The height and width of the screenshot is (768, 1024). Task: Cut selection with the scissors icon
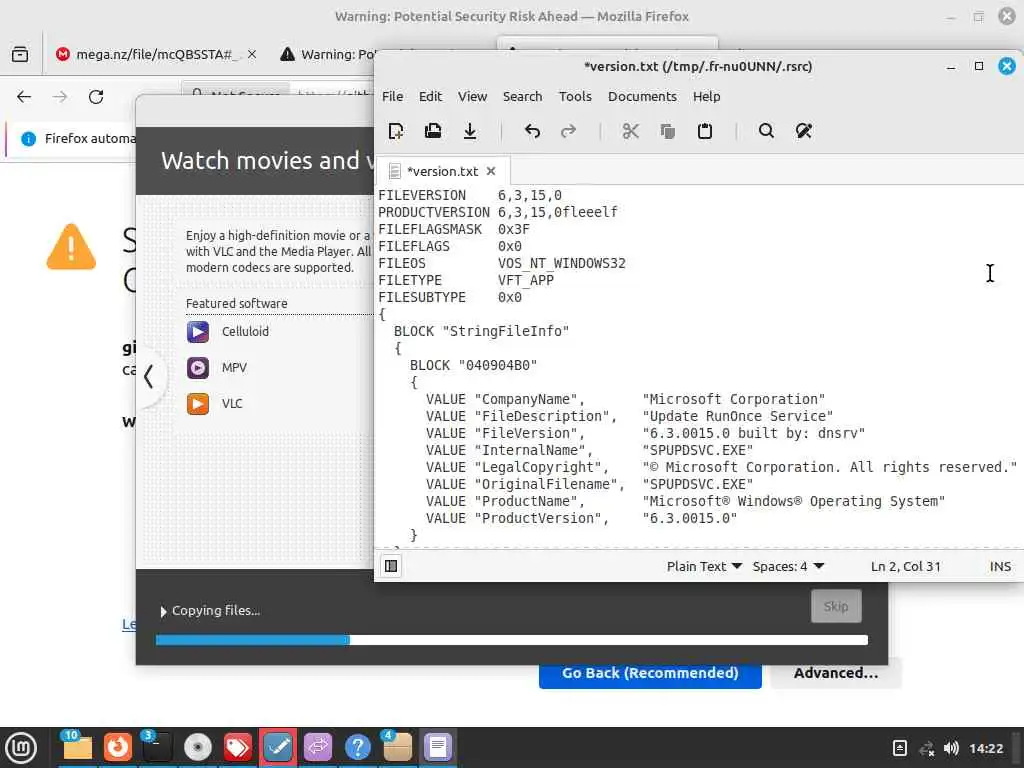pyautogui.click(x=630, y=131)
